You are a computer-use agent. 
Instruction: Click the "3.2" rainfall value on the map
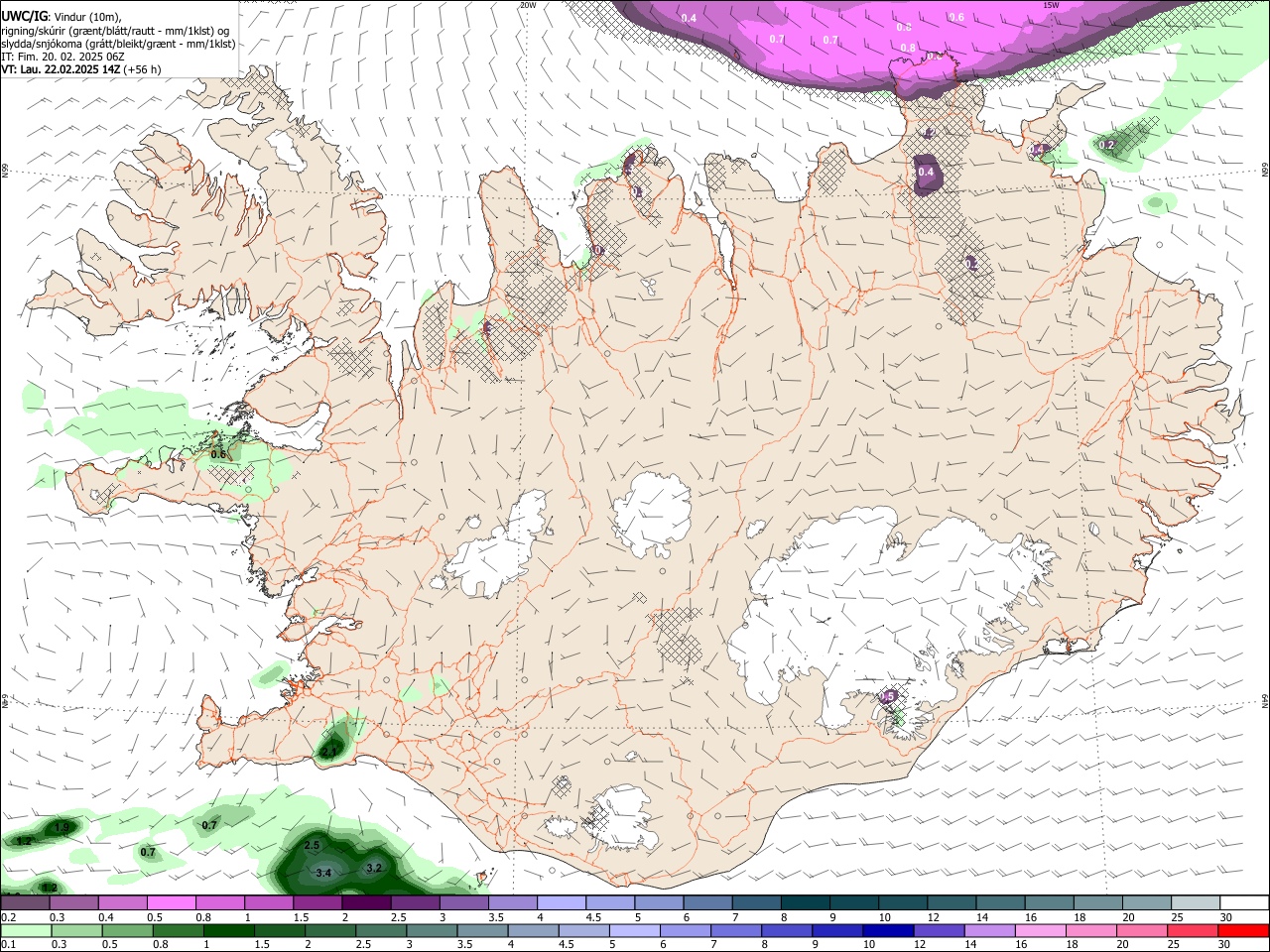click(374, 868)
